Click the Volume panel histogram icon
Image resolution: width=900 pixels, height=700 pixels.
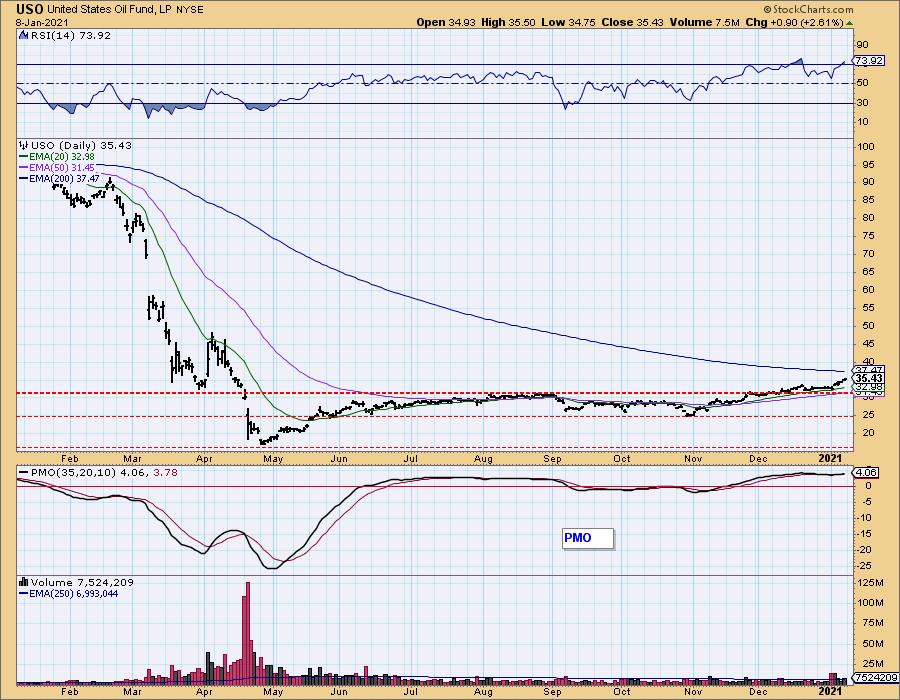click(24, 582)
